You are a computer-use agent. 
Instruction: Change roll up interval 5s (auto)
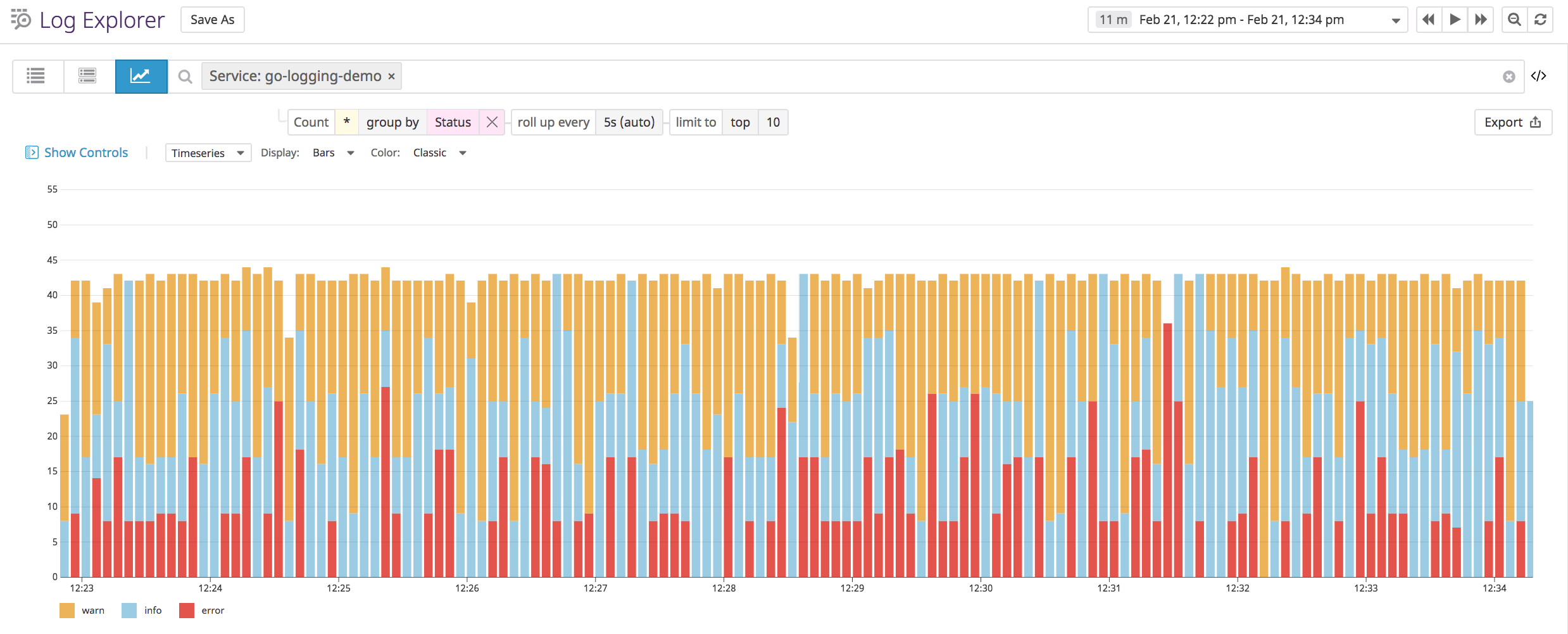tap(629, 122)
